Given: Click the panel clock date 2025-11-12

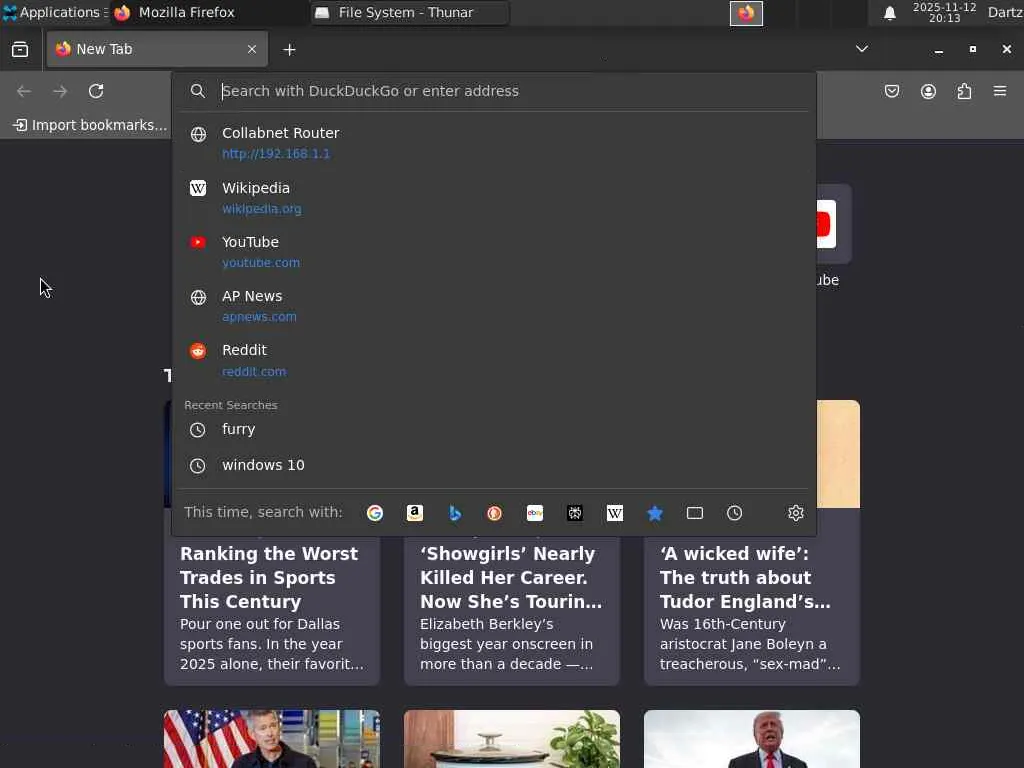Looking at the screenshot, I should [944, 12].
